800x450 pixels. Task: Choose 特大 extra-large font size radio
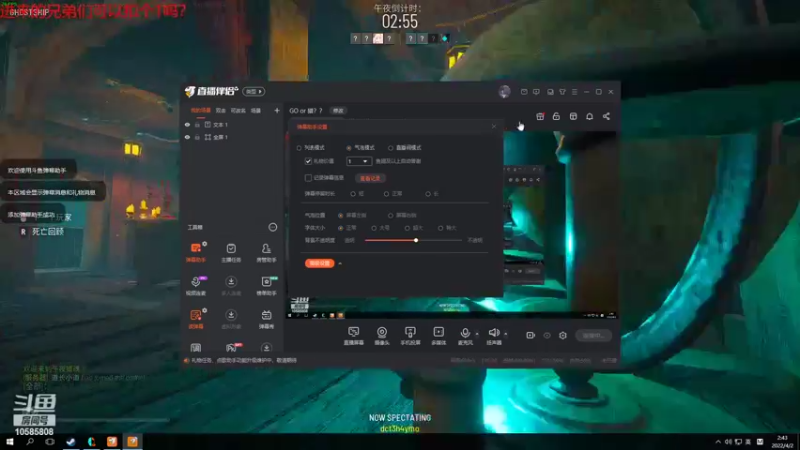point(440,228)
